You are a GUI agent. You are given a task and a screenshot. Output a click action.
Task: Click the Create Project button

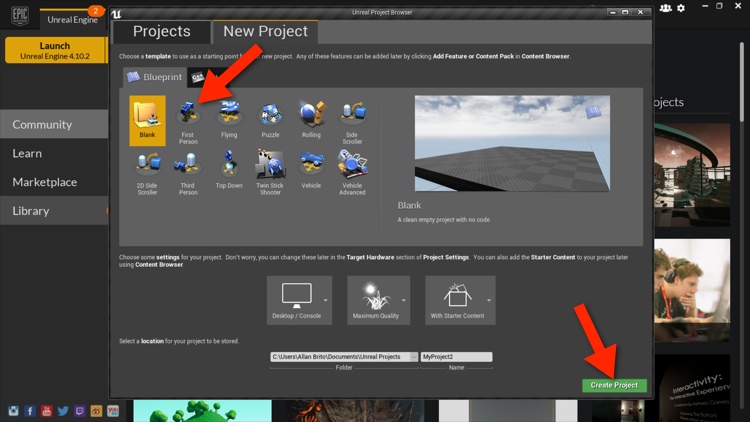[x=614, y=385]
